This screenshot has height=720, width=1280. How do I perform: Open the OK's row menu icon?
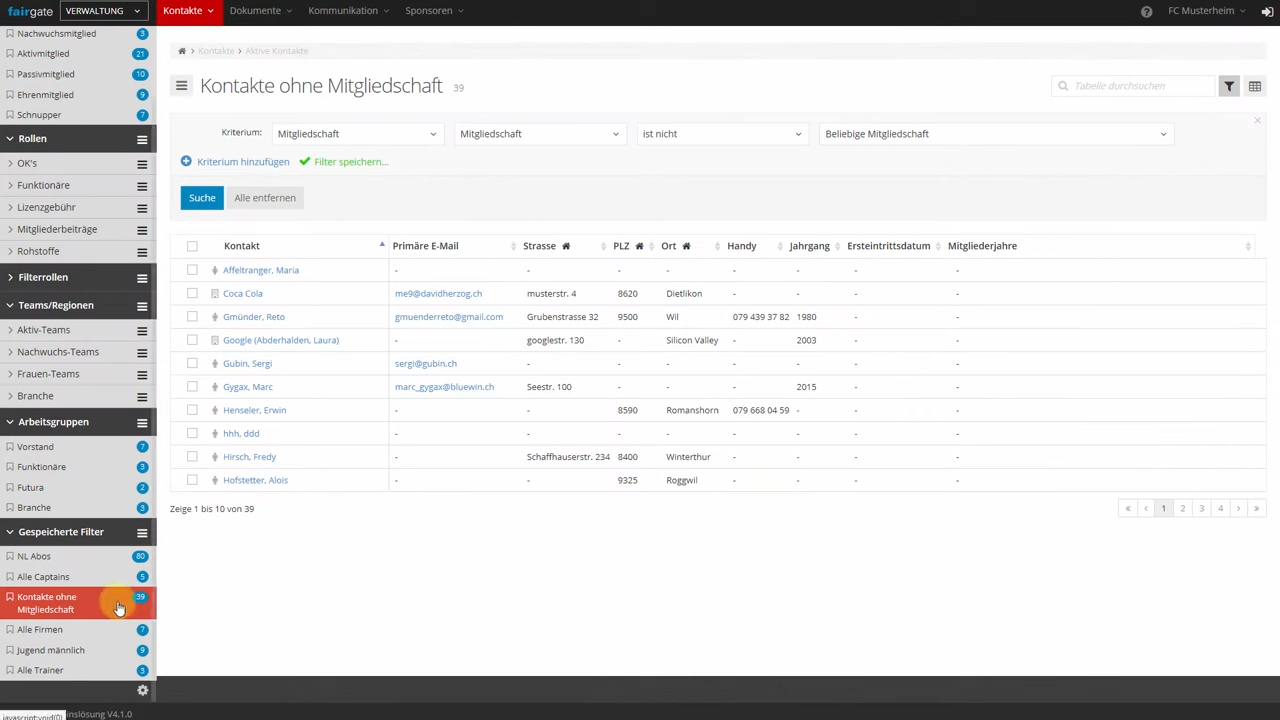pos(142,164)
